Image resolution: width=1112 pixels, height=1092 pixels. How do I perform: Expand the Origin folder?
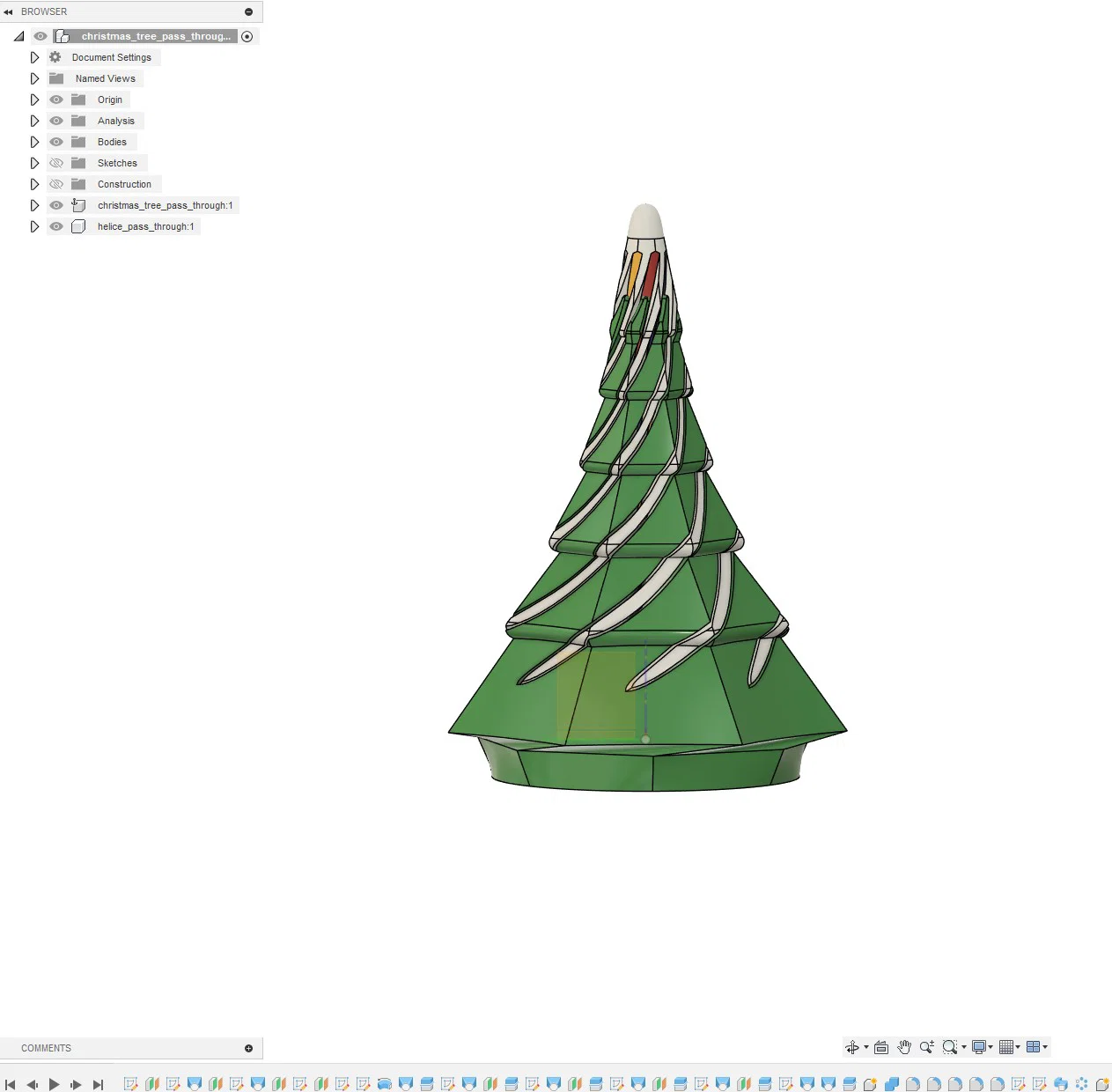pos(34,100)
